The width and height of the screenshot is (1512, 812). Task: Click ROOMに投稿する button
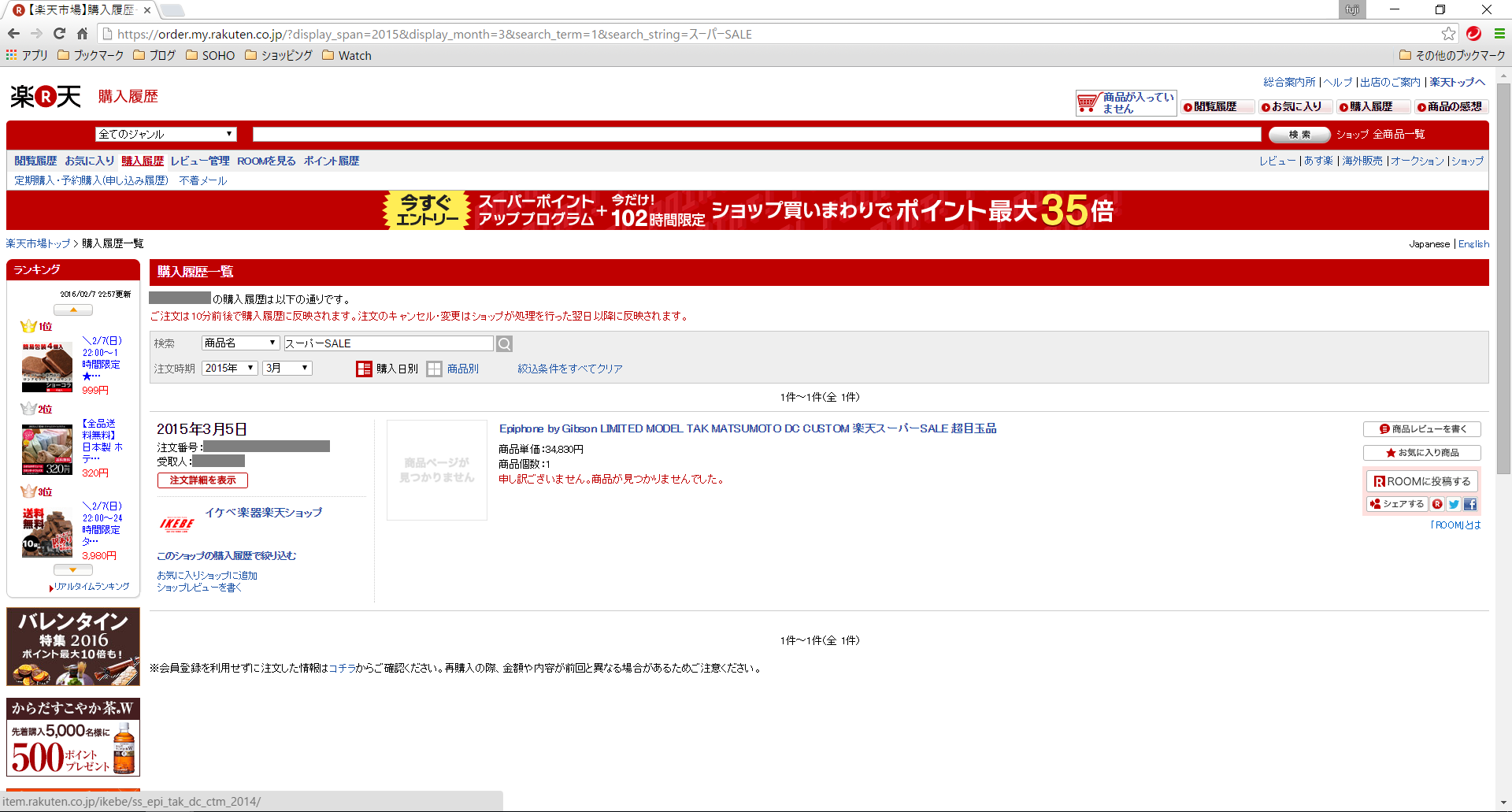pos(1422,481)
